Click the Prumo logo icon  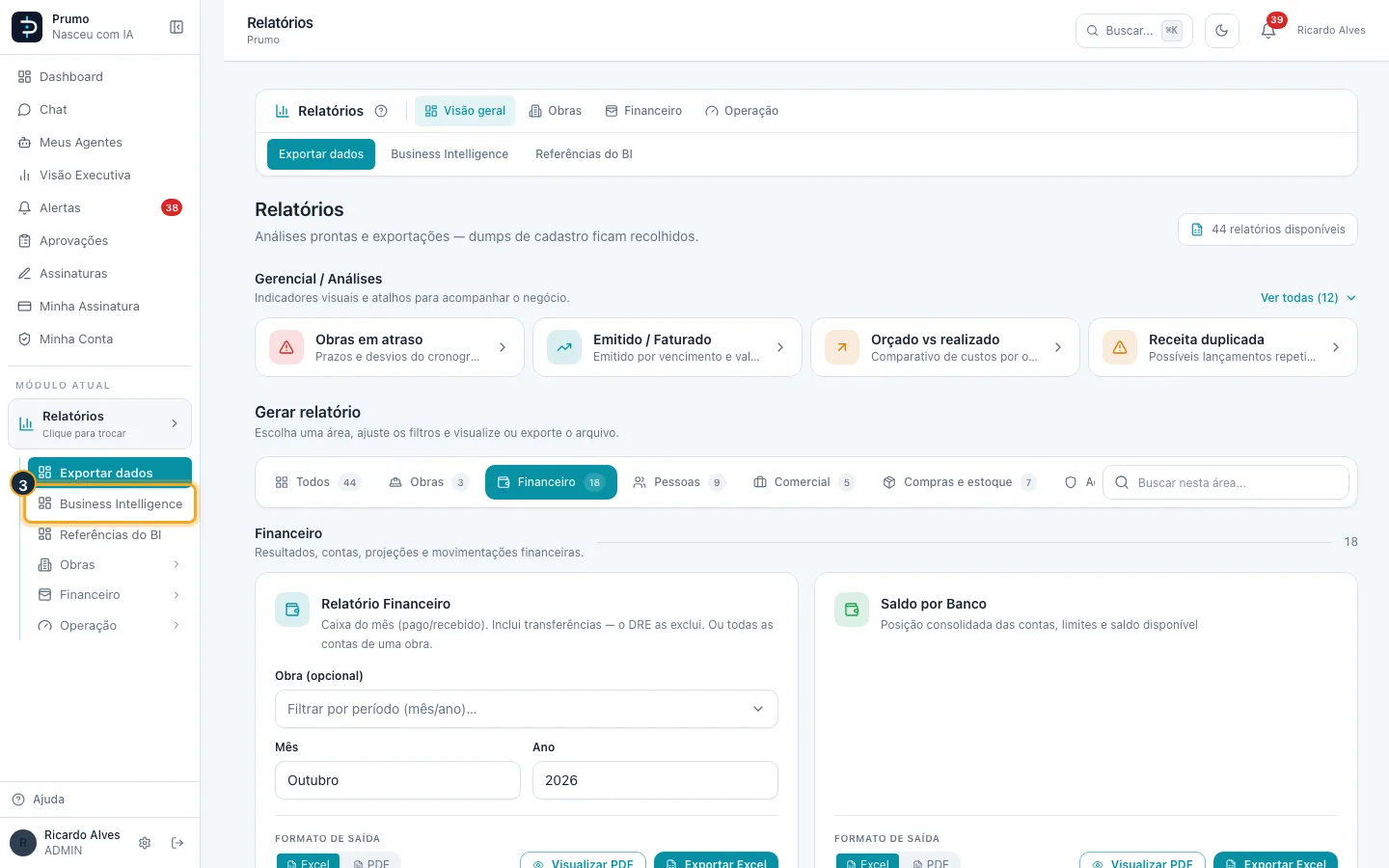pyautogui.click(x=27, y=27)
